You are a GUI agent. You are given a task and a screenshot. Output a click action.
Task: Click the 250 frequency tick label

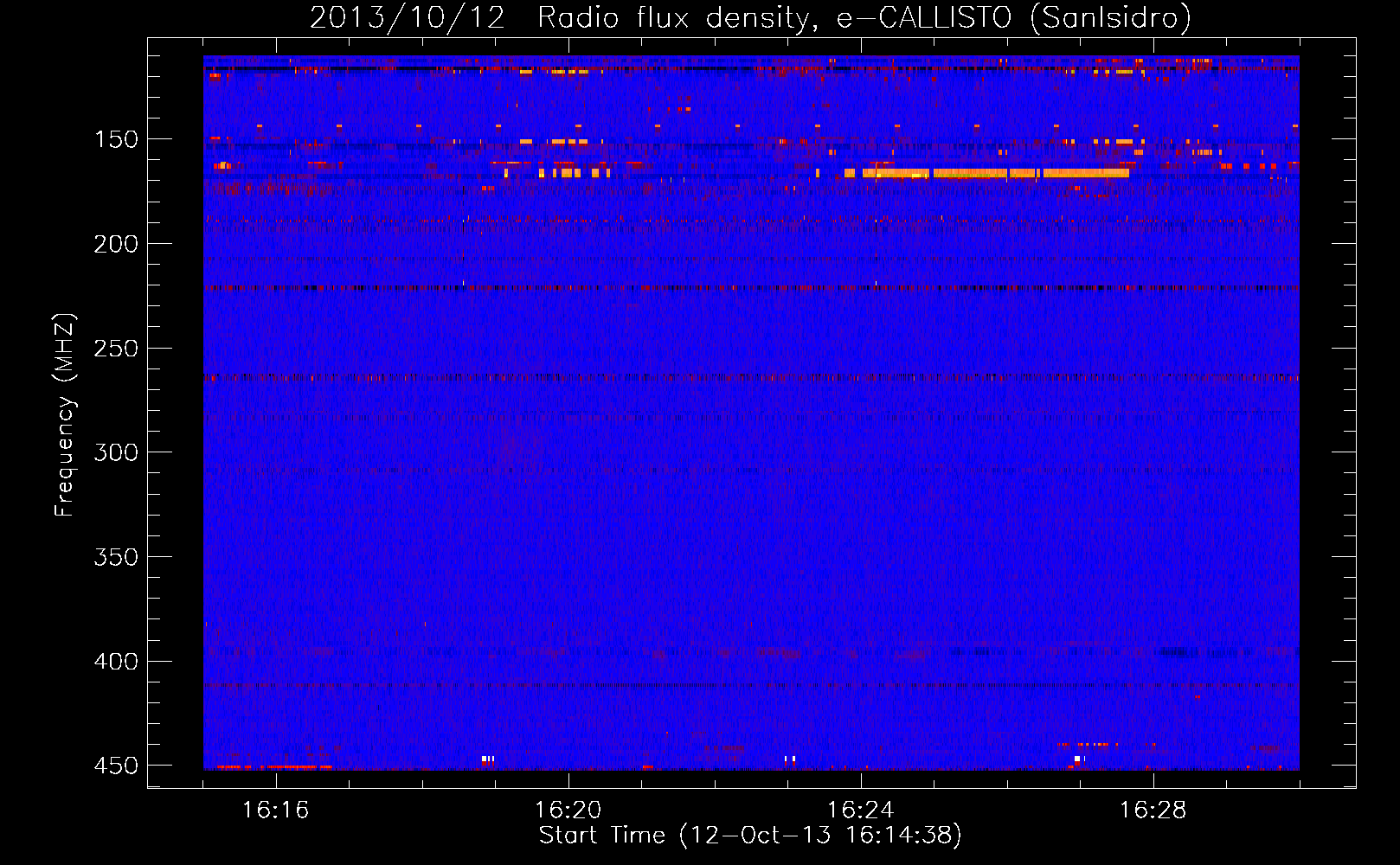click(x=116, y=349)
